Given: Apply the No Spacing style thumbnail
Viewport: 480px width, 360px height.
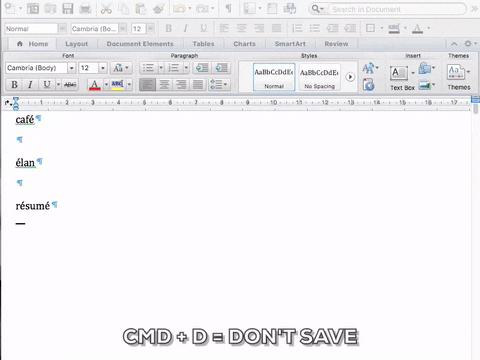Looking at the screenshot, I should coord(319,77).
